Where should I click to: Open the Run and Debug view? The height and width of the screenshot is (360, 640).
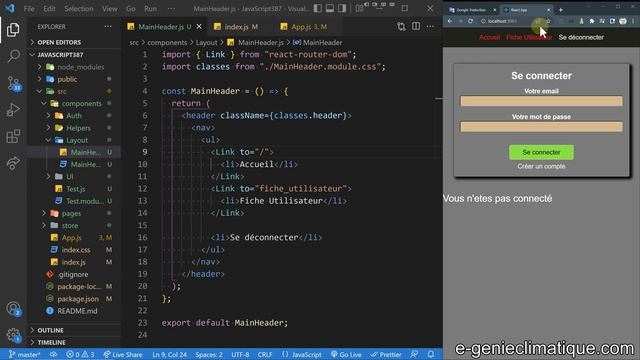pos(13,110)
